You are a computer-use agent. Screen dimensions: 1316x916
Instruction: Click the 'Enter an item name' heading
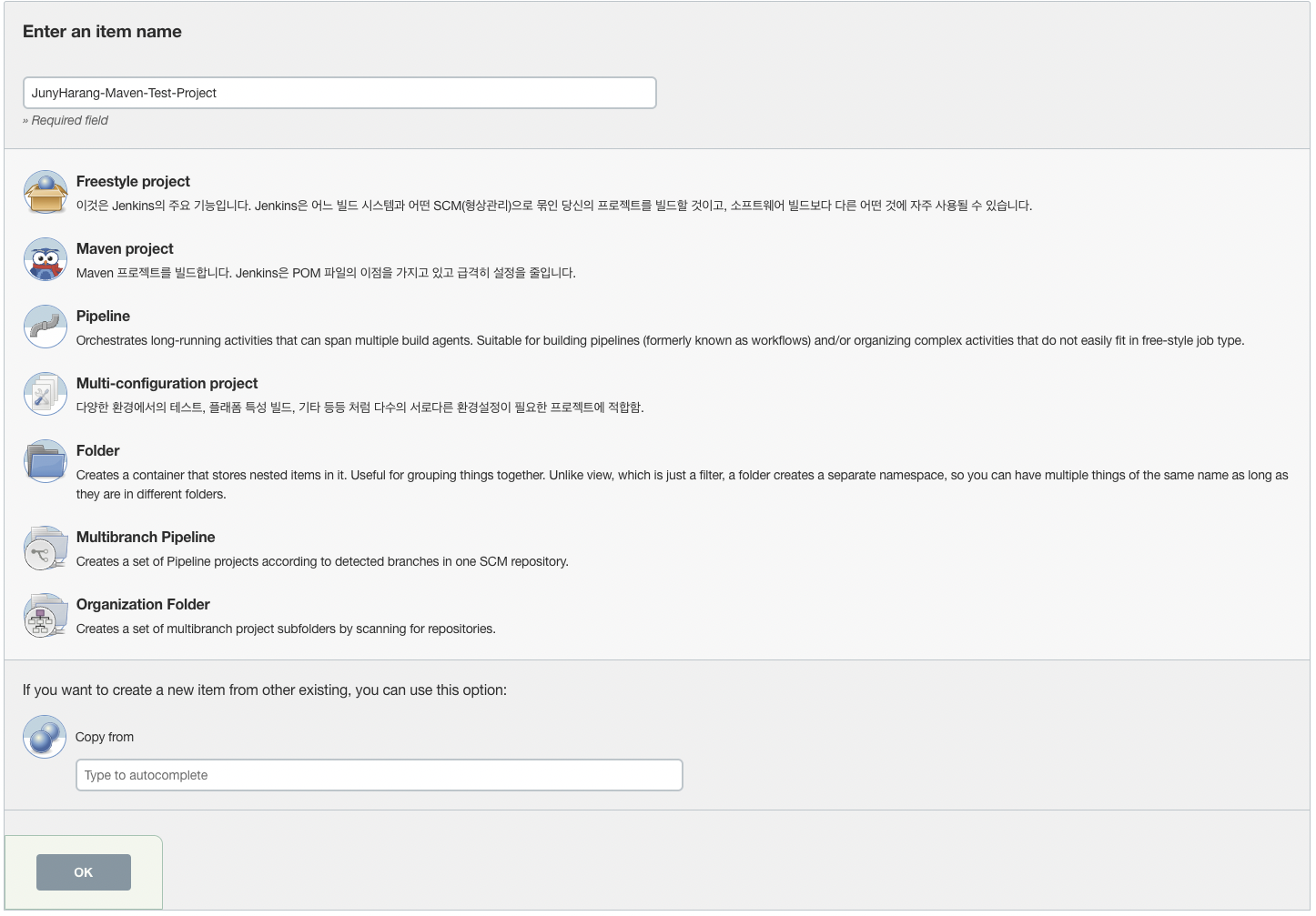click(x=102, y=31)
